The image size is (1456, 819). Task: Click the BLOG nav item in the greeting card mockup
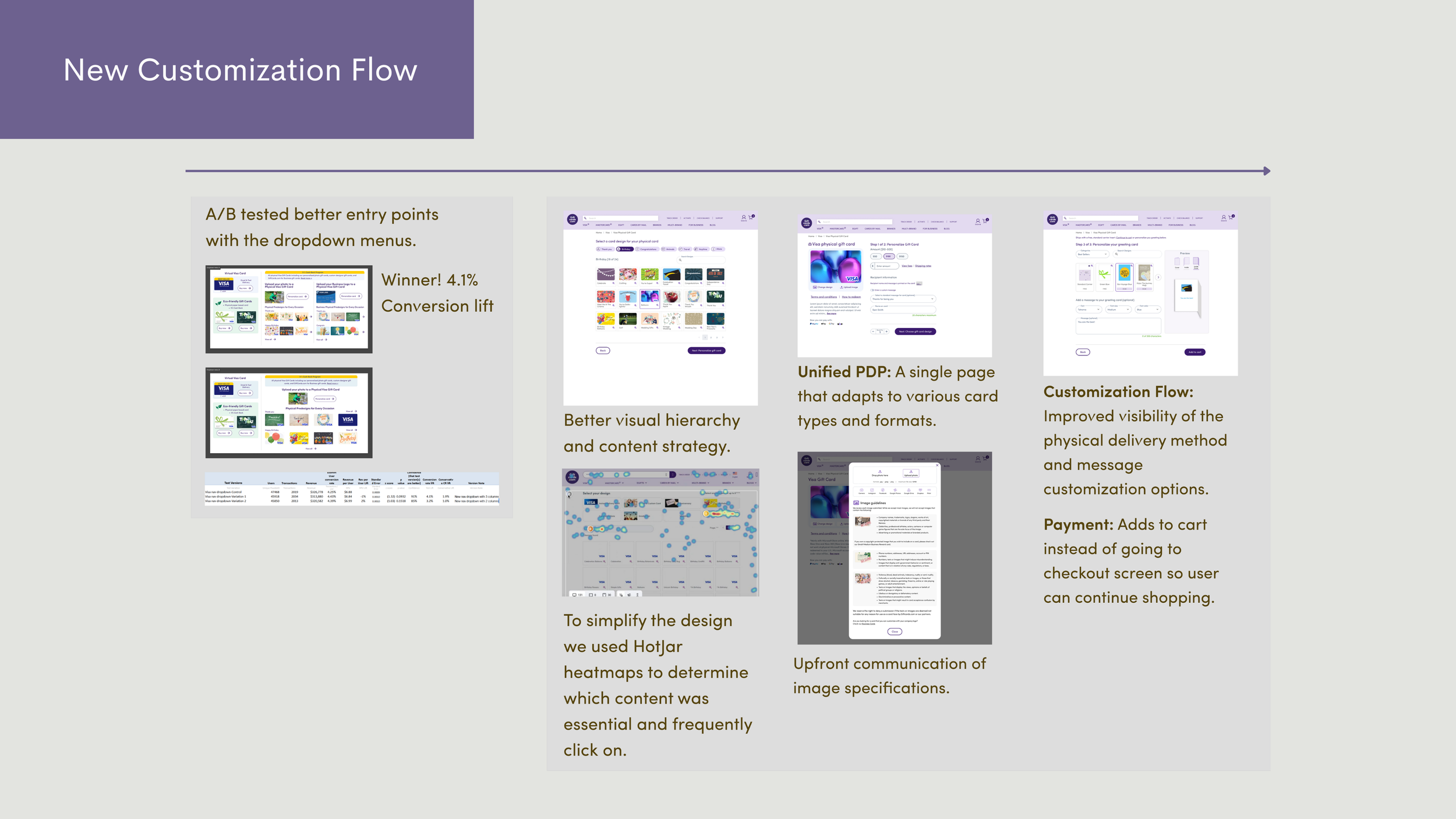[1192, 225]
